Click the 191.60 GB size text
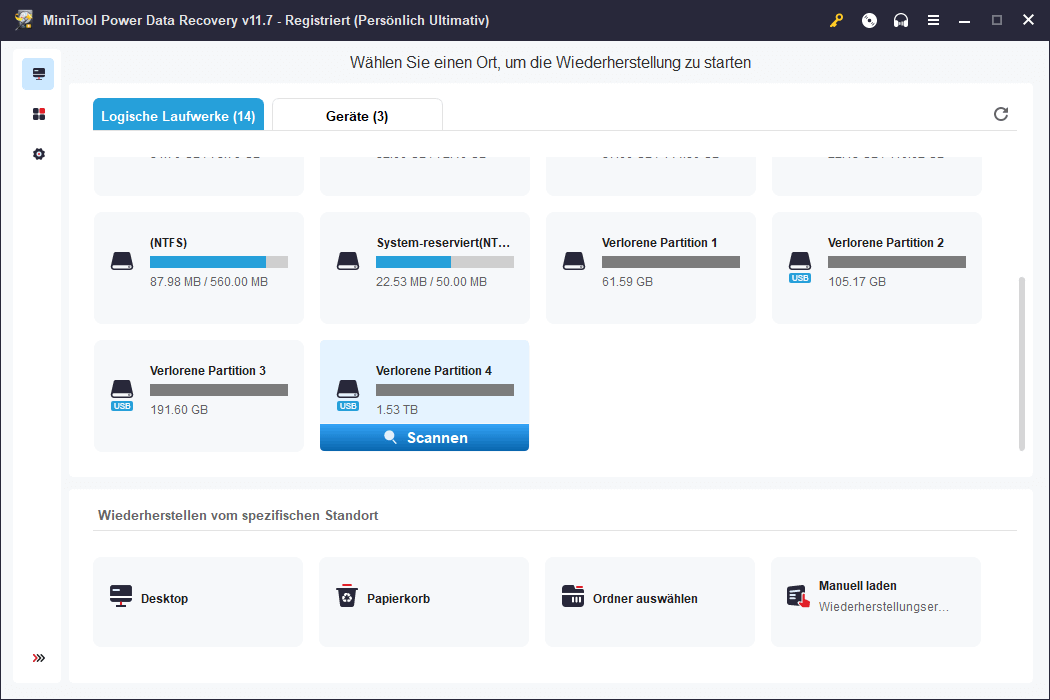The width and height of the screenshot is (1050, 700). [179, 410]
